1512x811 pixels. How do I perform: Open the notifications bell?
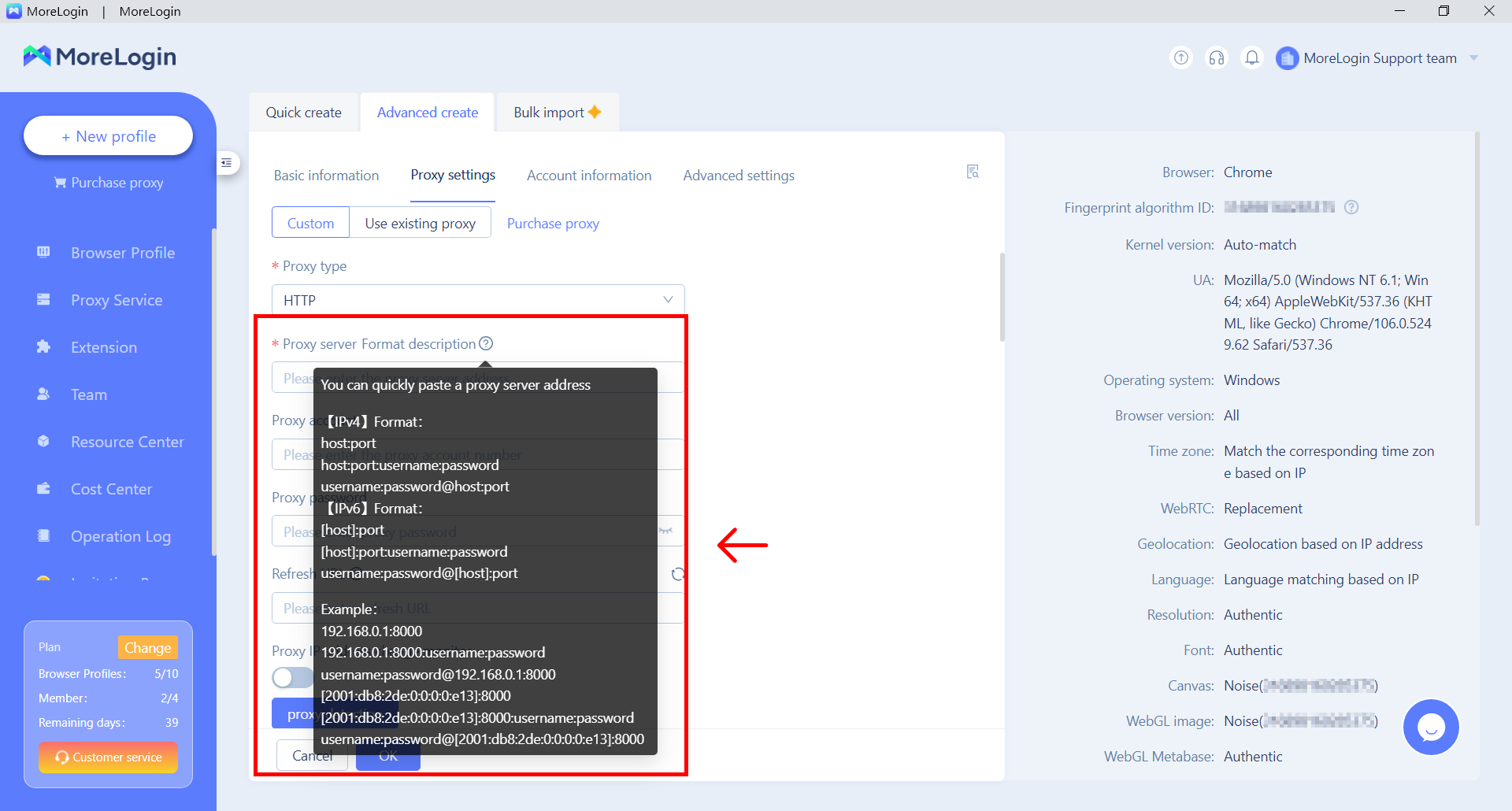coord(1251,57)
